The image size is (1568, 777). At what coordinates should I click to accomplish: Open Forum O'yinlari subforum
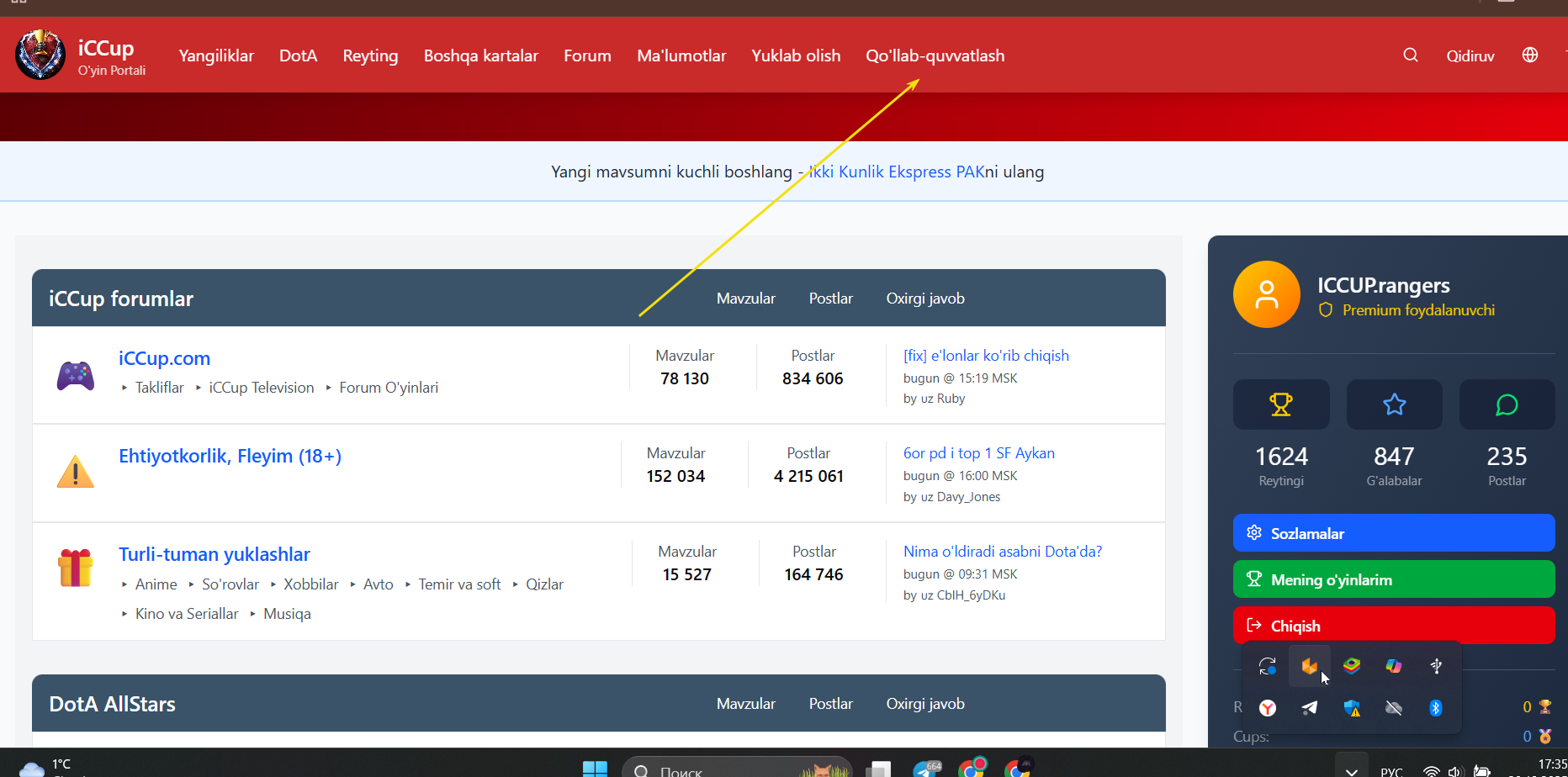click(389, 388)
